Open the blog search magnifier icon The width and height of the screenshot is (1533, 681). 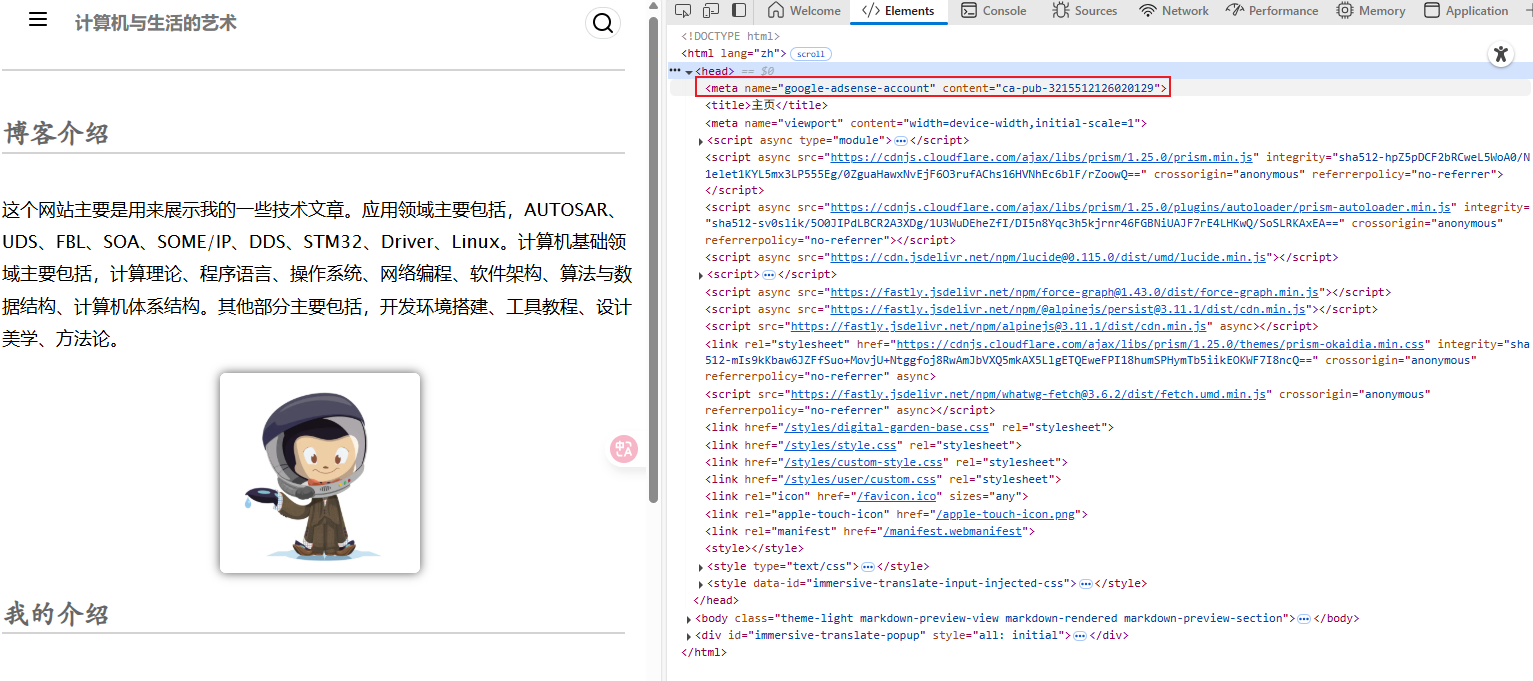point(603,22)
